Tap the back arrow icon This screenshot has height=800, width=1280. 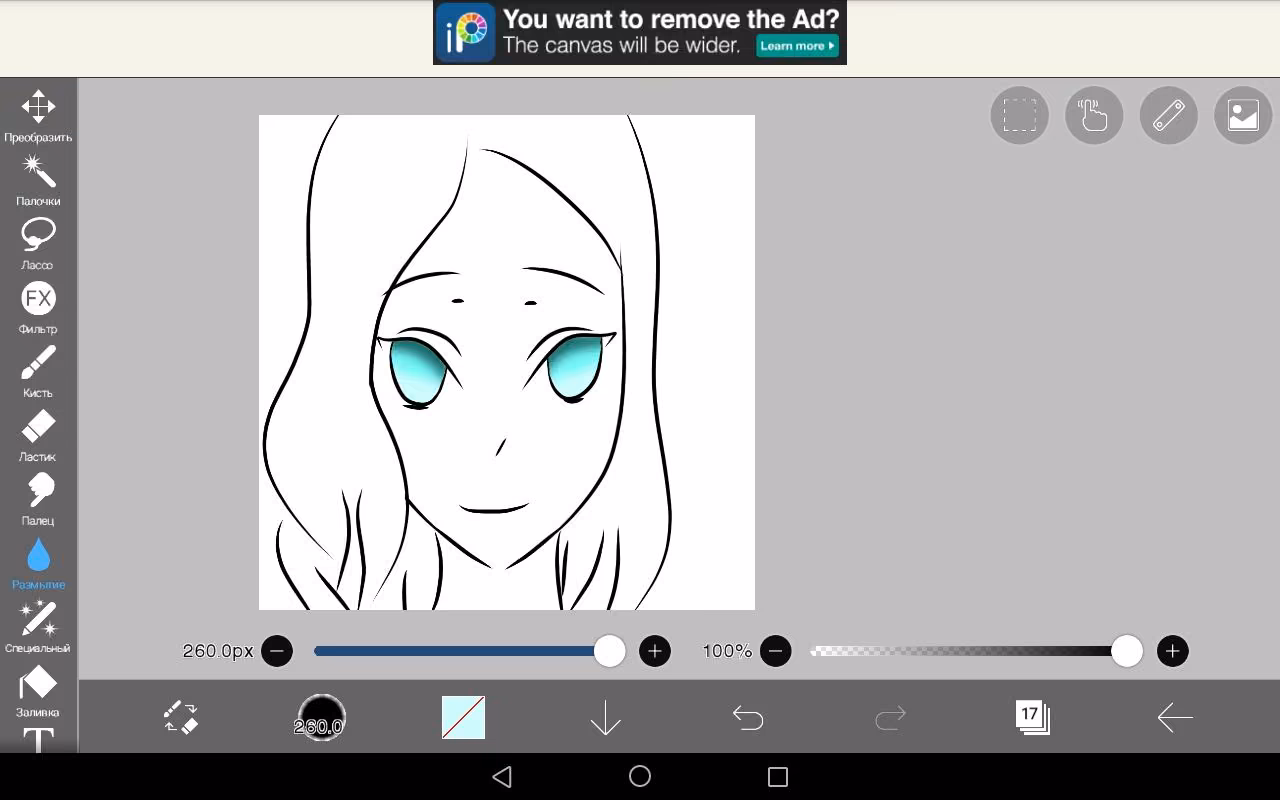(x=1175, y=717)
